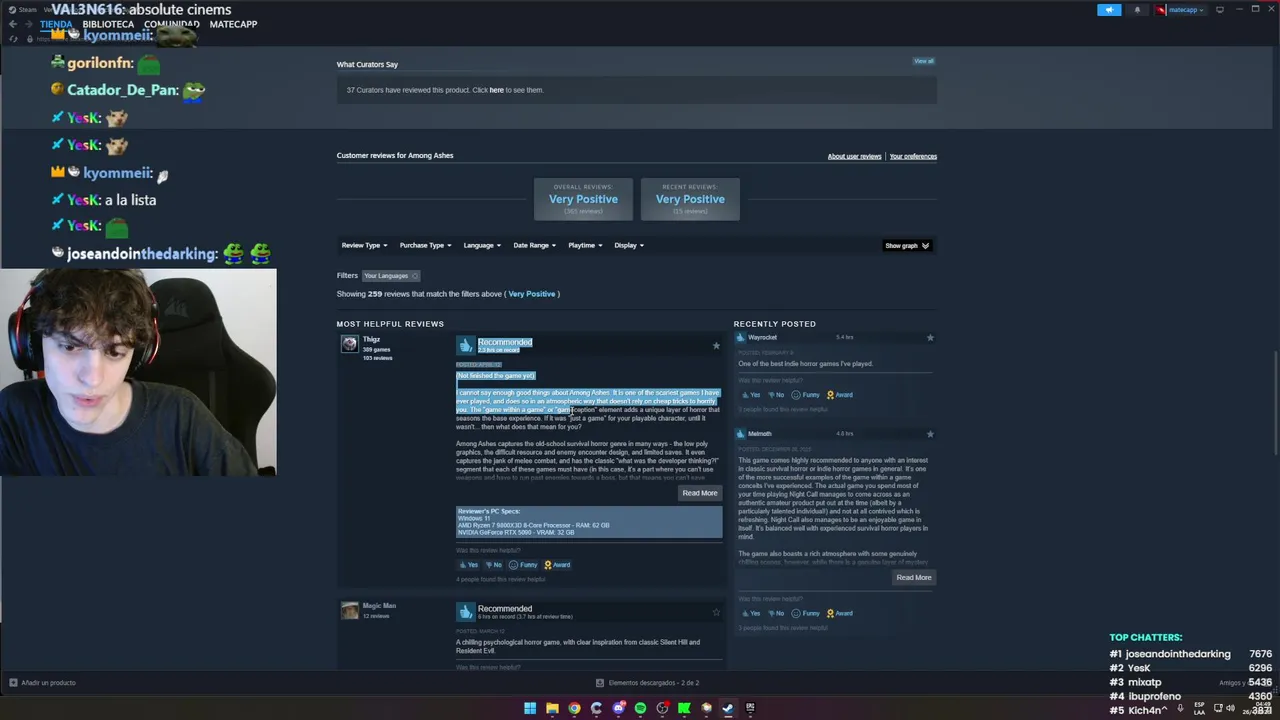Viewport: 1280px width, 720px height.
Task: Select Overall Reviews Very Positive box
Action: (x=583, y=199)
